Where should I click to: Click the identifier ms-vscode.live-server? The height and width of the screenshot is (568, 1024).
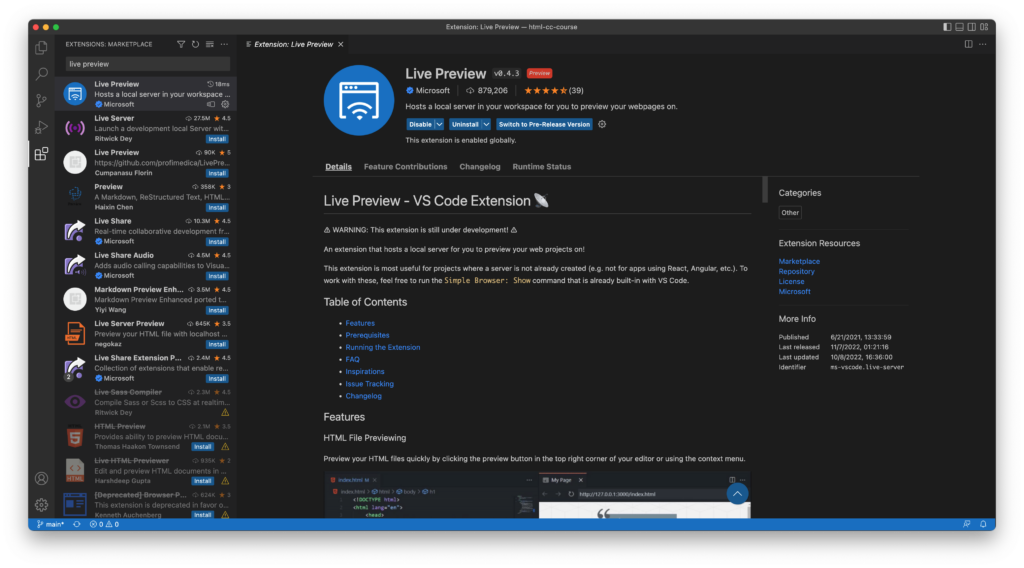867,368
